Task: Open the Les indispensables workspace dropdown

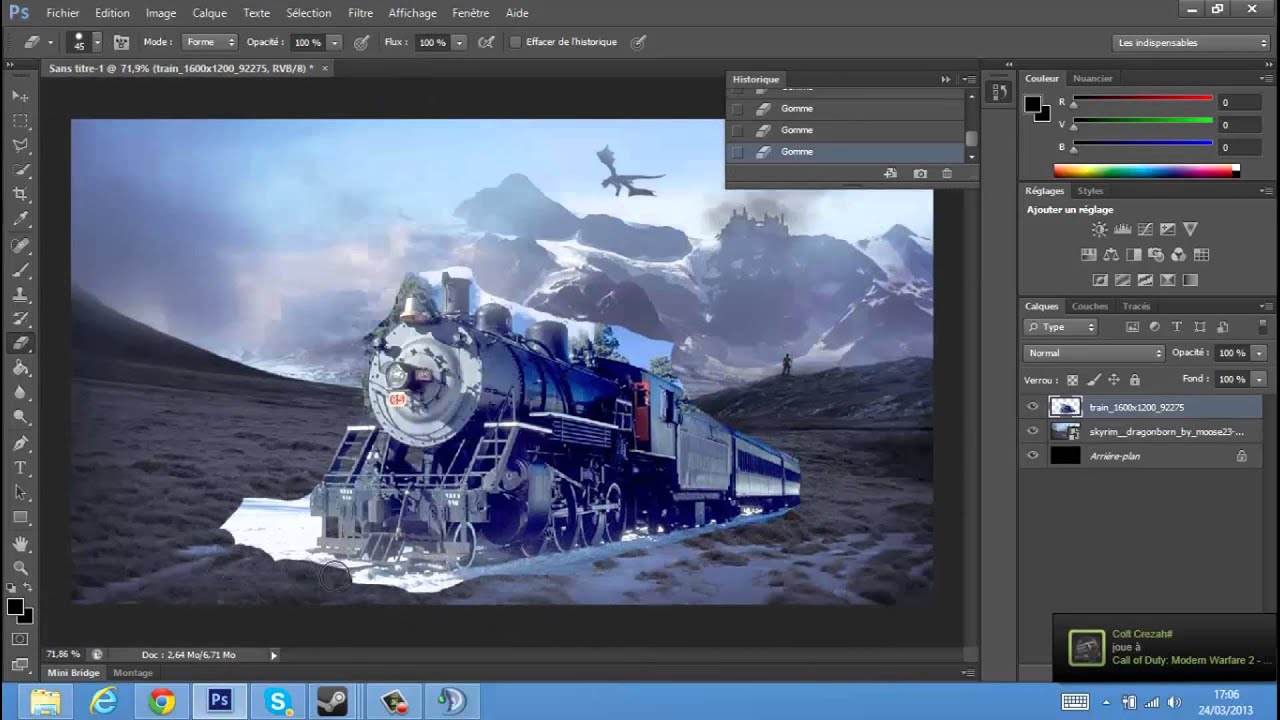Action: point(1191,43)
